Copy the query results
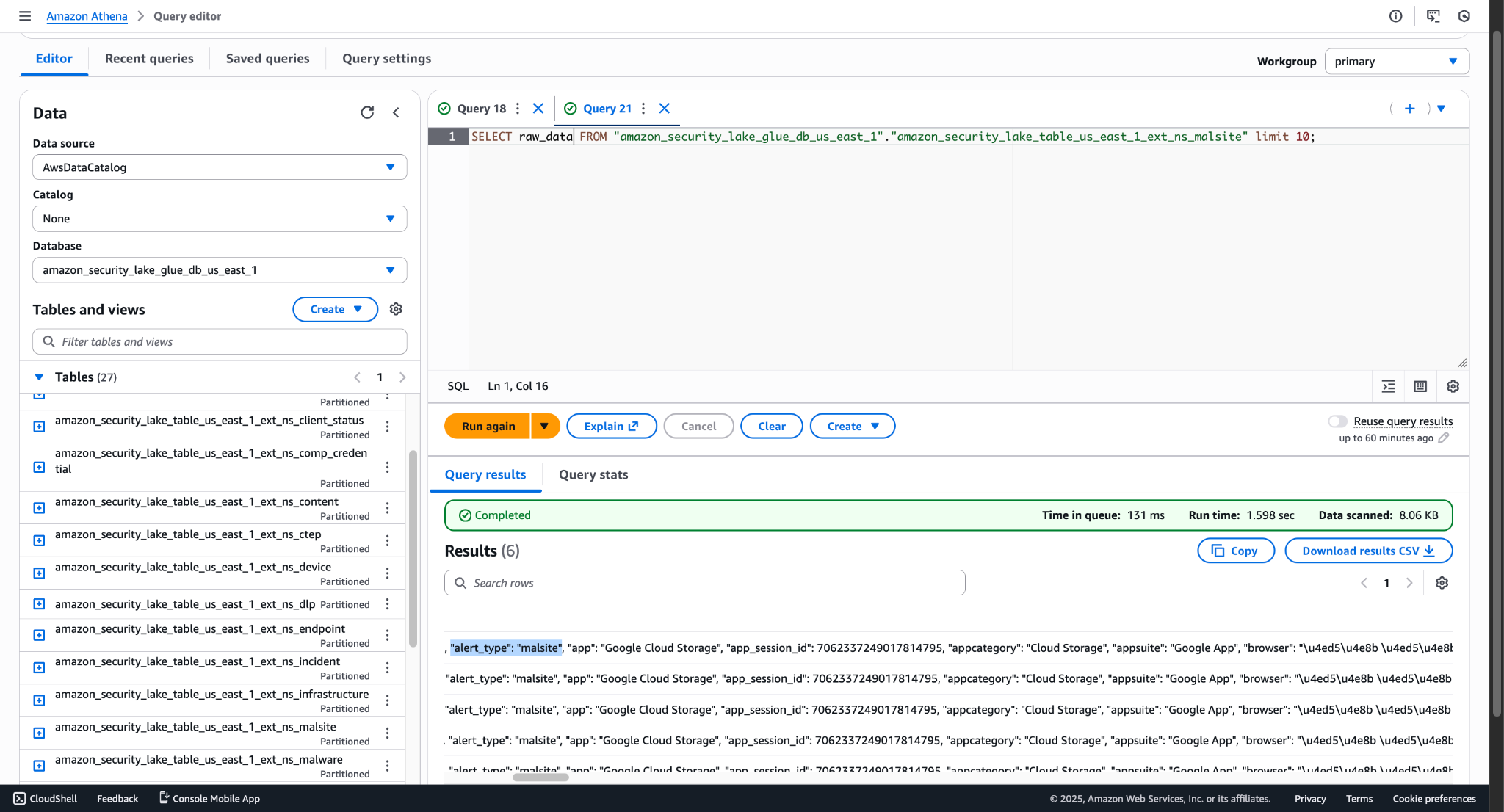The height and width of the screenshot is (812, 1504). pyautogui.click(x=1235, y=551)
